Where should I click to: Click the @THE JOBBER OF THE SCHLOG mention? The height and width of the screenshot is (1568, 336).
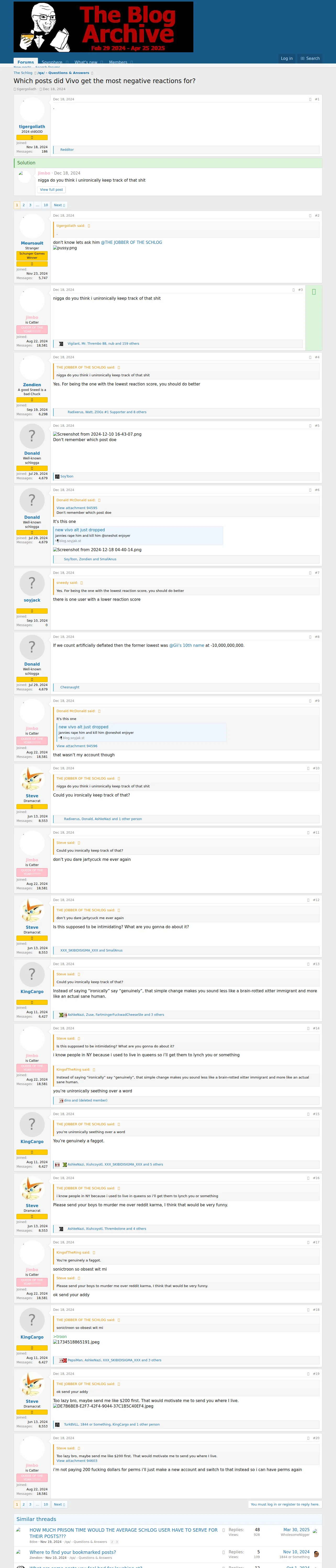click(132, 242)
